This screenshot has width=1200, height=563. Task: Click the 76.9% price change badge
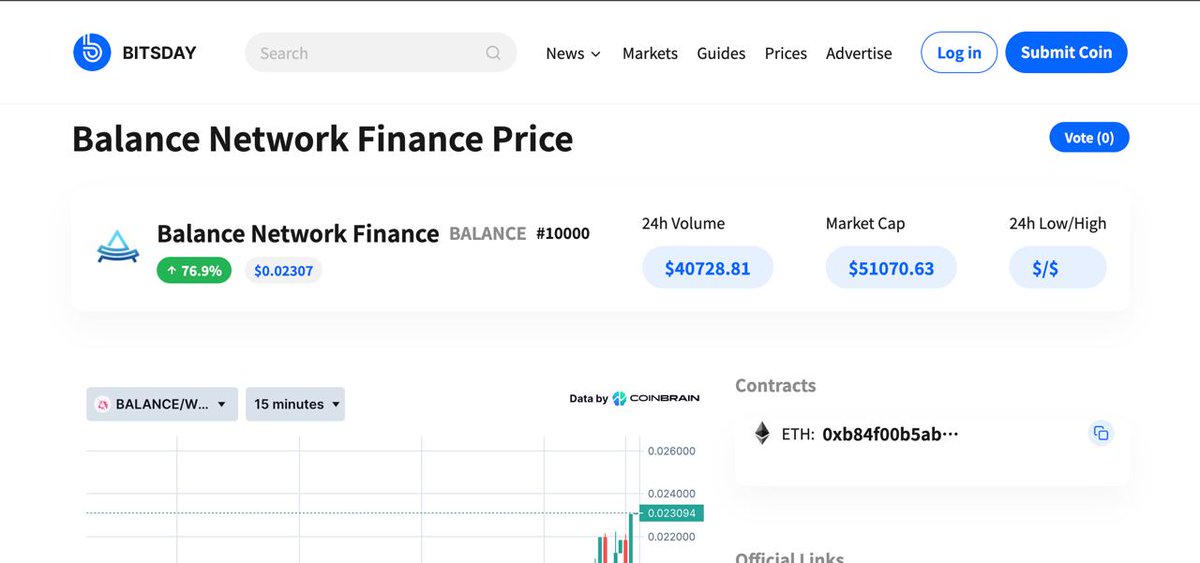[194, 270]
